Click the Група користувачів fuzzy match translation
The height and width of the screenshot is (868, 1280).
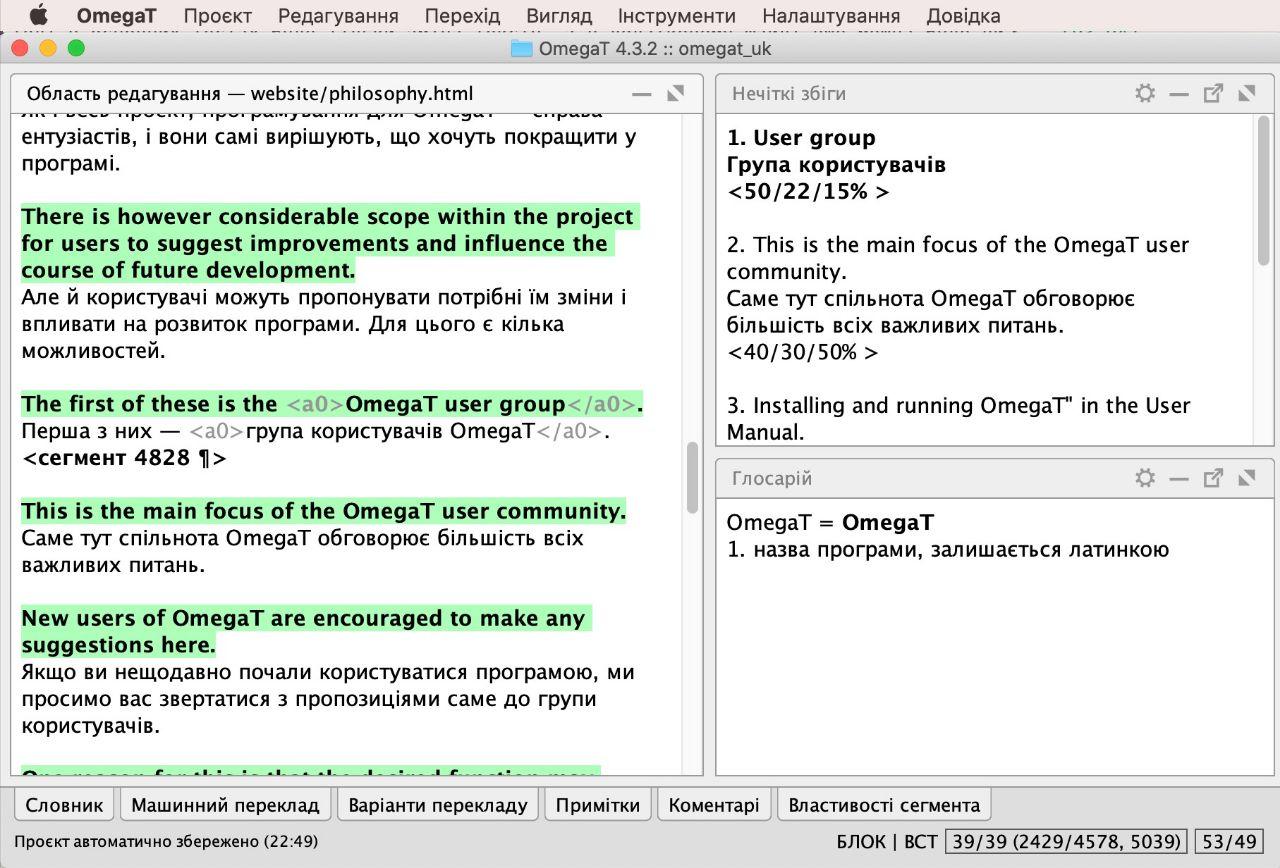pos(836,165)
